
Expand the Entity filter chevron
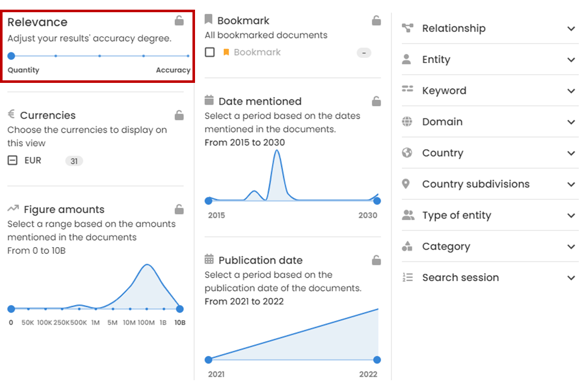pyautogui.click(x=571, y=60)
